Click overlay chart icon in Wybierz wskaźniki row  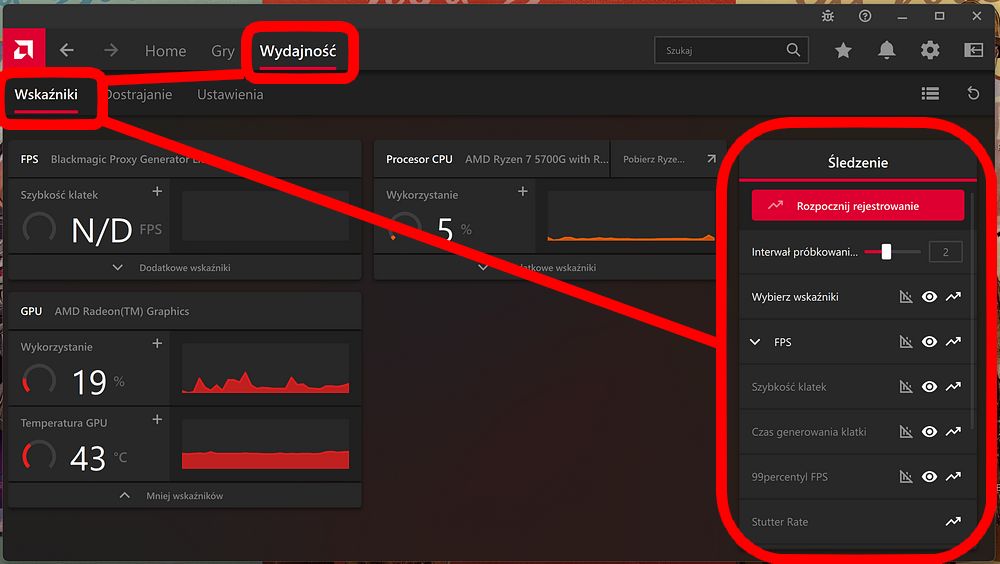tap(906, 297)
